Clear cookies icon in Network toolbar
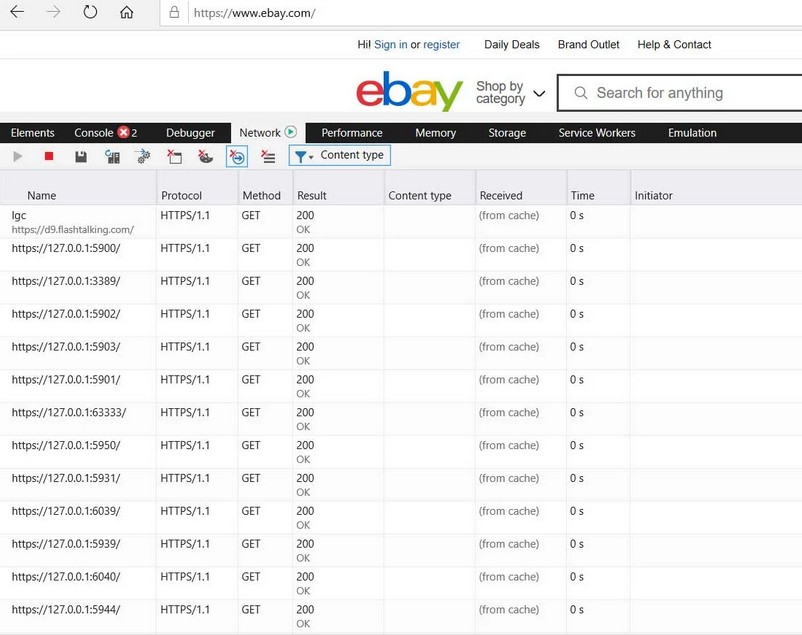The width and height of the screenshot is (802, 635). (206, 157)
